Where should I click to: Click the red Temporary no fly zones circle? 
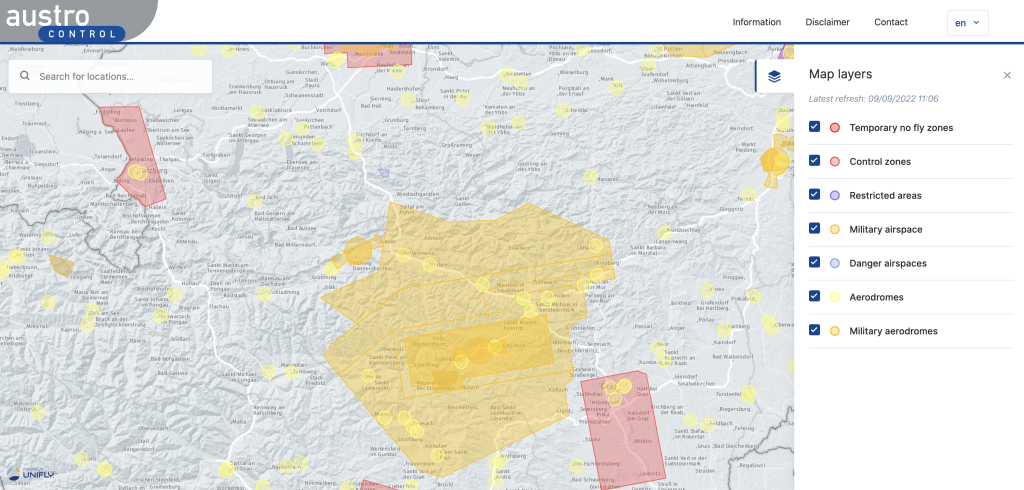[834, 127]
